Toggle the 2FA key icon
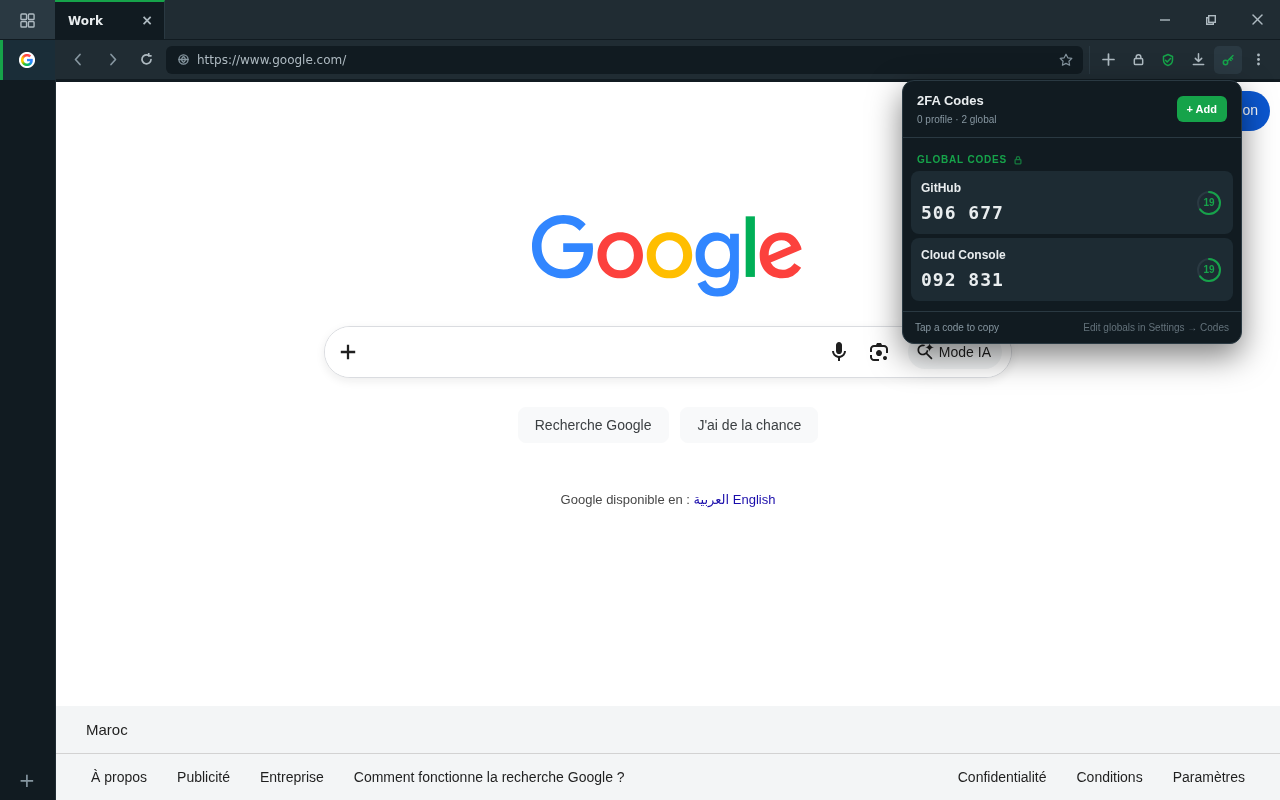This screenshot has width=1280, height=800. pyautogui.click(x=1228, y=60)
